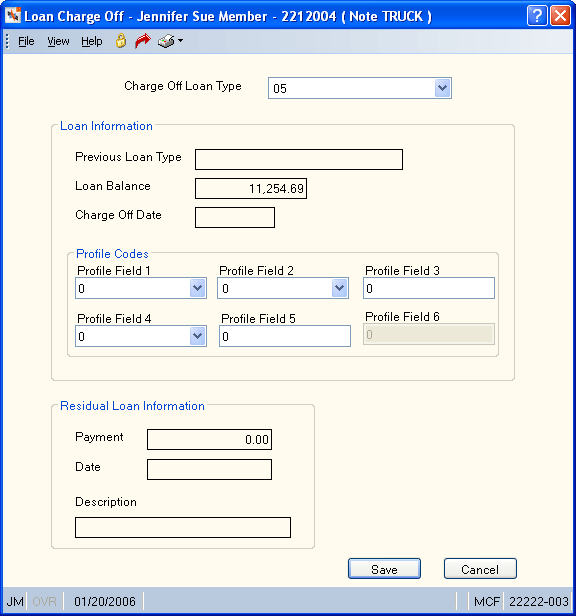Click the Help question mark button in the title bar

[x=537, y=16]
